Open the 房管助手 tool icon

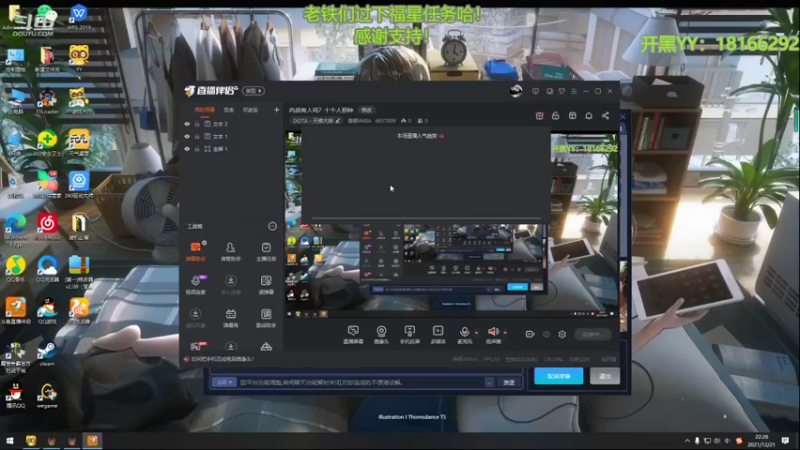[231, 252]
